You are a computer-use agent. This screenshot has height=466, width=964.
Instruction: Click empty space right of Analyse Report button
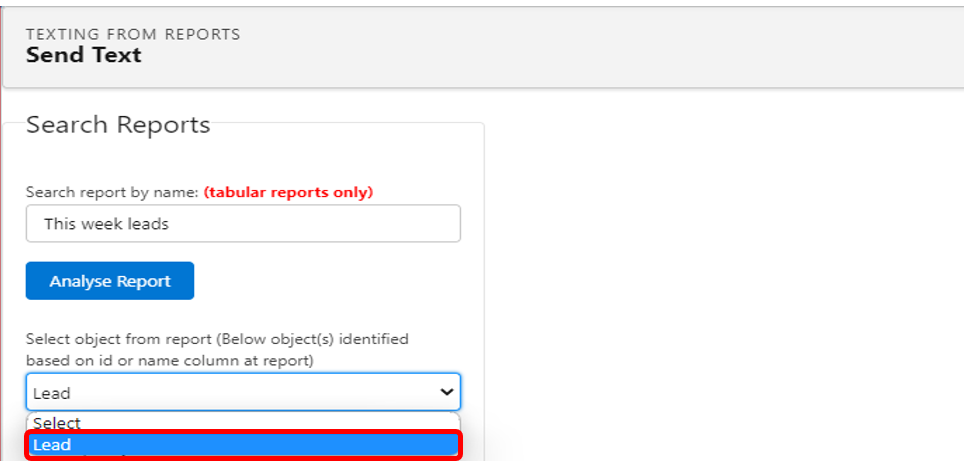click(330, 281)
